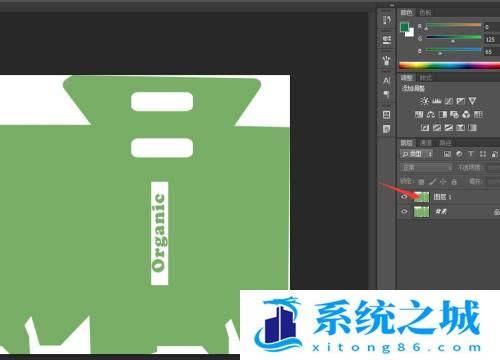Open the Properties collapsed panel icon
The width and height of the screenshot is (500, 360).
[387, 115]
